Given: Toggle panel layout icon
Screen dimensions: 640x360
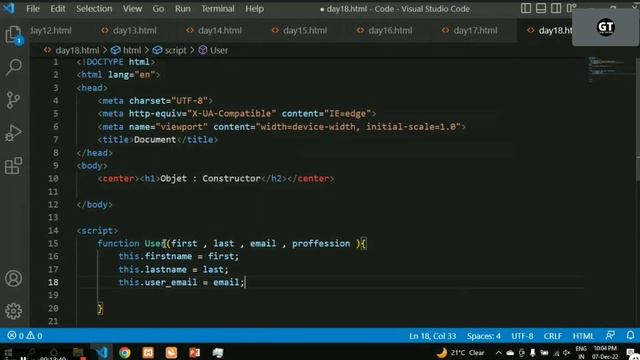Looking at the screenshot, I should (x=541, y=8).
